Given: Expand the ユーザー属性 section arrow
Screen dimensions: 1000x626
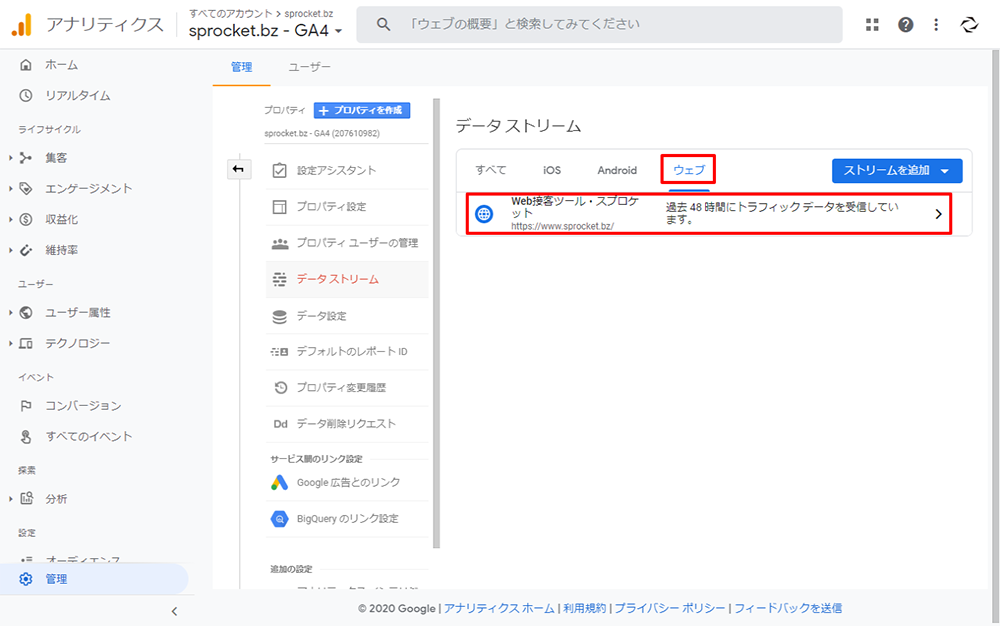Looking at the screenshot, I should tap(10, 312).
